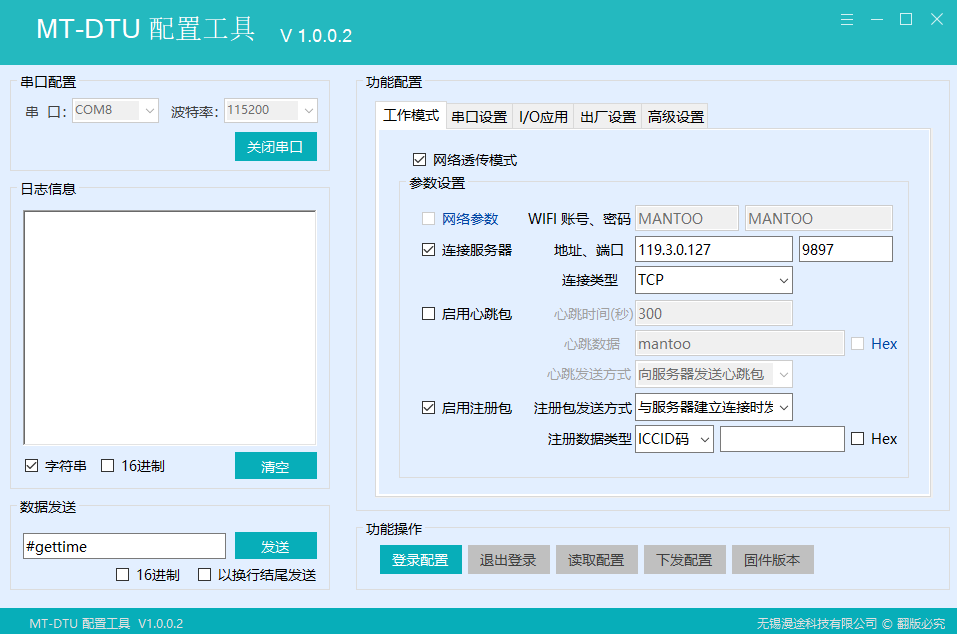
Task: Click the server address input field
Action: pos(713,249)
